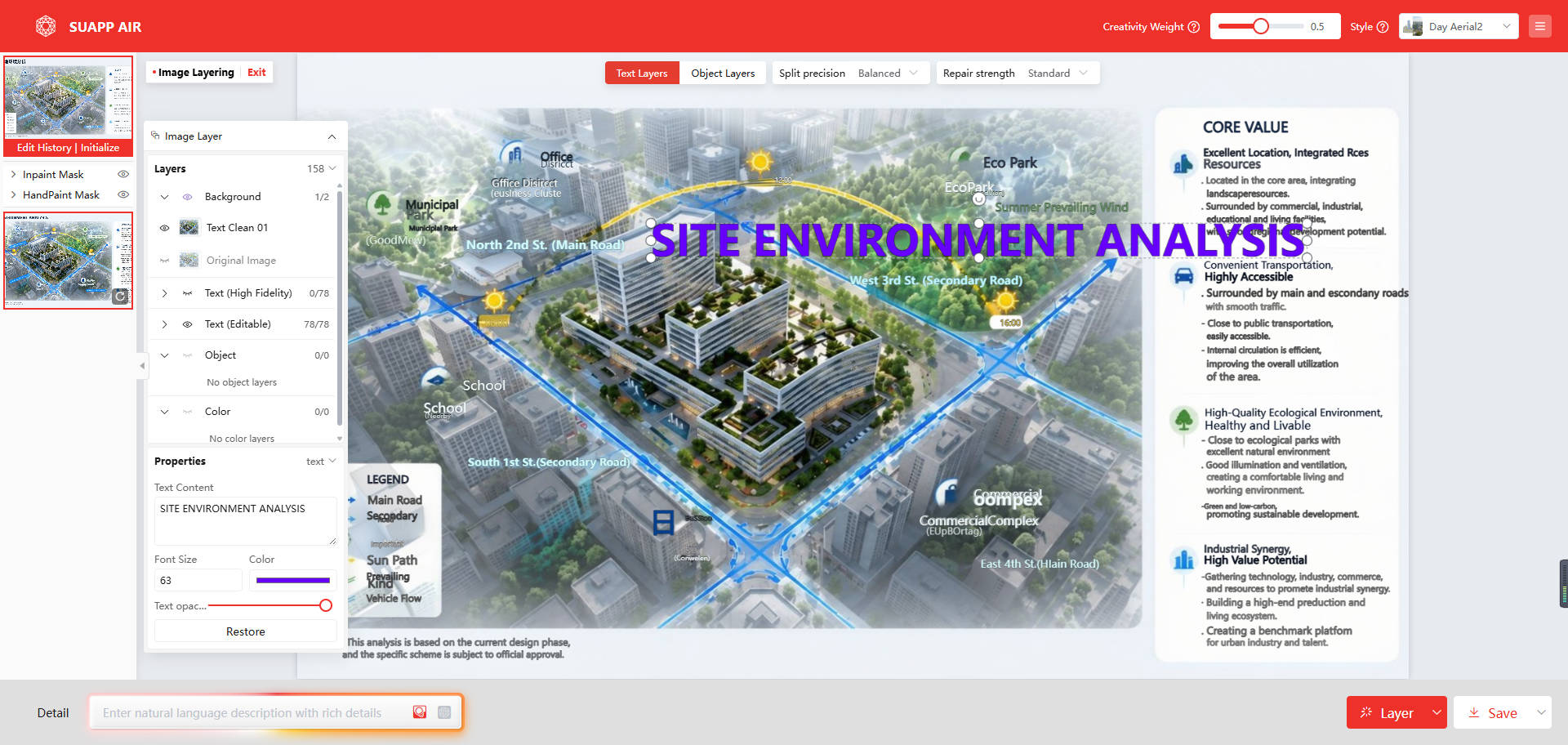Image resolution: width=1568 pixels, height=745 pixels.
Task: Hide the Text Clean 01 layer
Action: [x=164, y=228]
